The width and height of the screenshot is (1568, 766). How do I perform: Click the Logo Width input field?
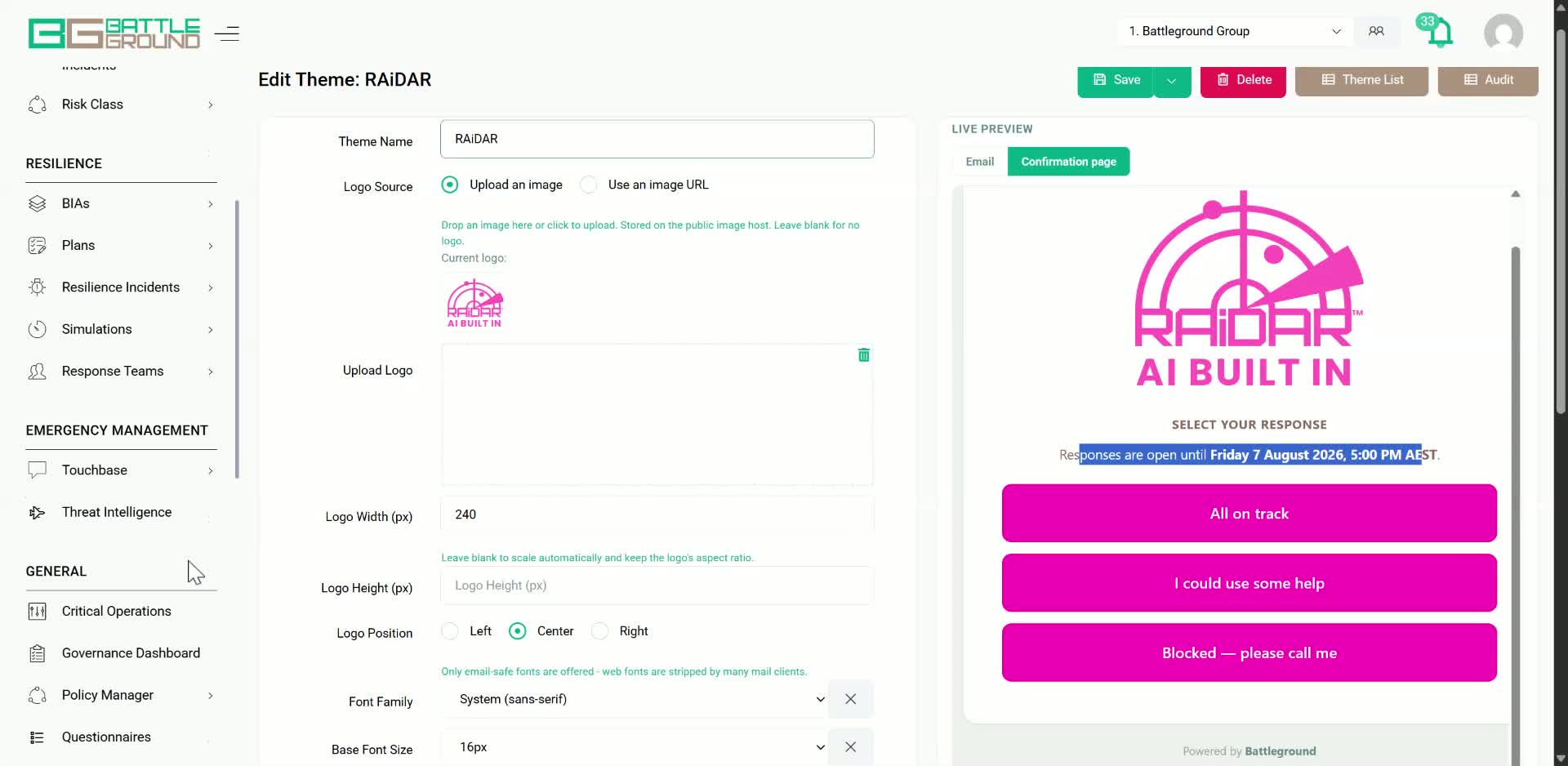point(657,514)
